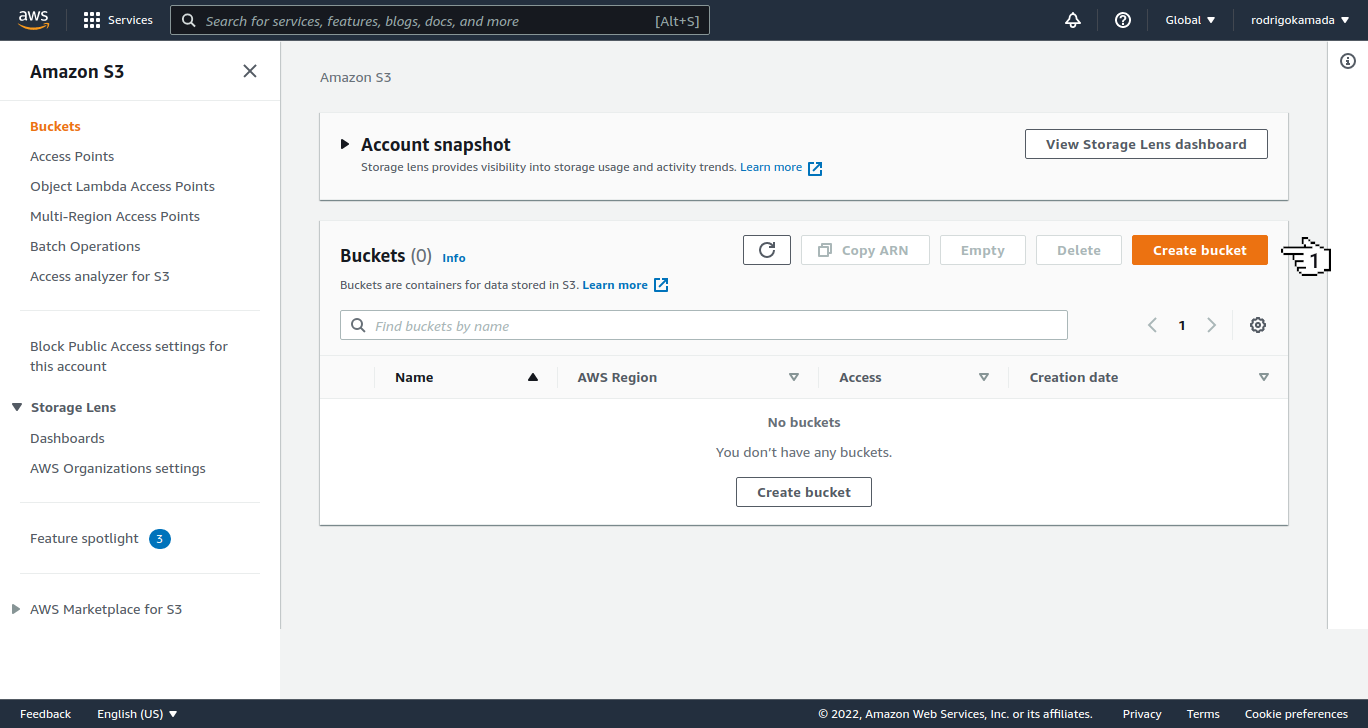1368x728 pixels.
Task: Click the notifications bell icon
Action: coord(1072,19)
